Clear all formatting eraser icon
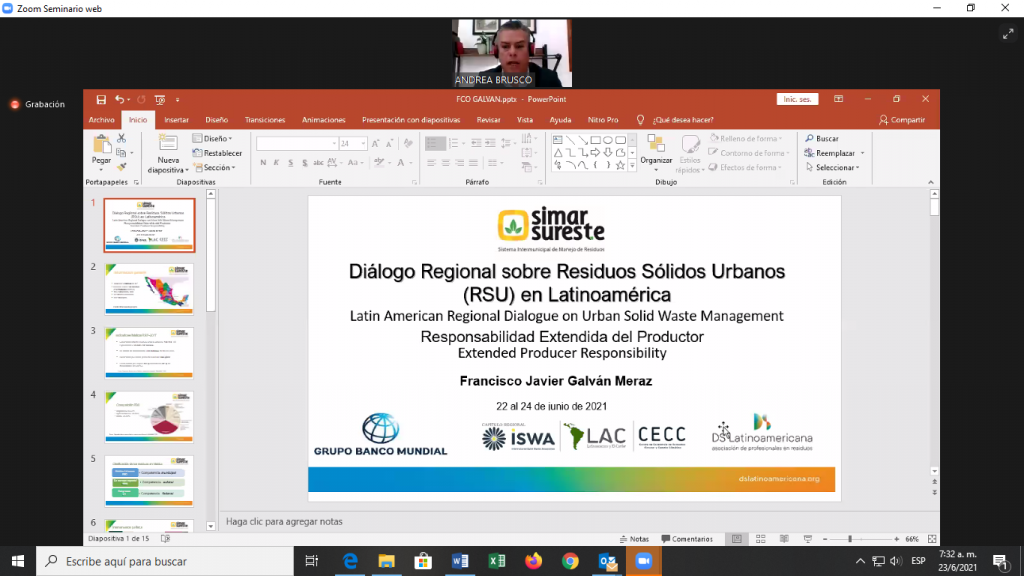This screenshot has width=1024, height=576. 408,144
